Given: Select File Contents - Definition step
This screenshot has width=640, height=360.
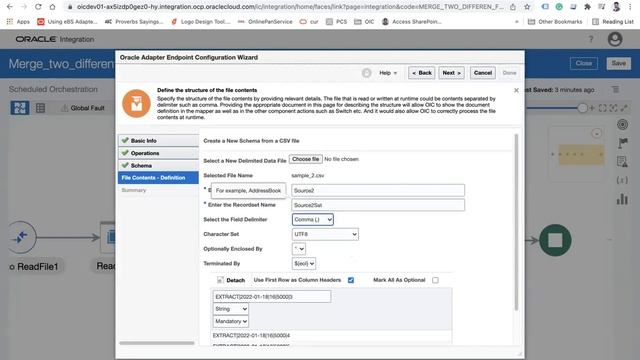Looking at the screenshot, I should coord(158,178).
